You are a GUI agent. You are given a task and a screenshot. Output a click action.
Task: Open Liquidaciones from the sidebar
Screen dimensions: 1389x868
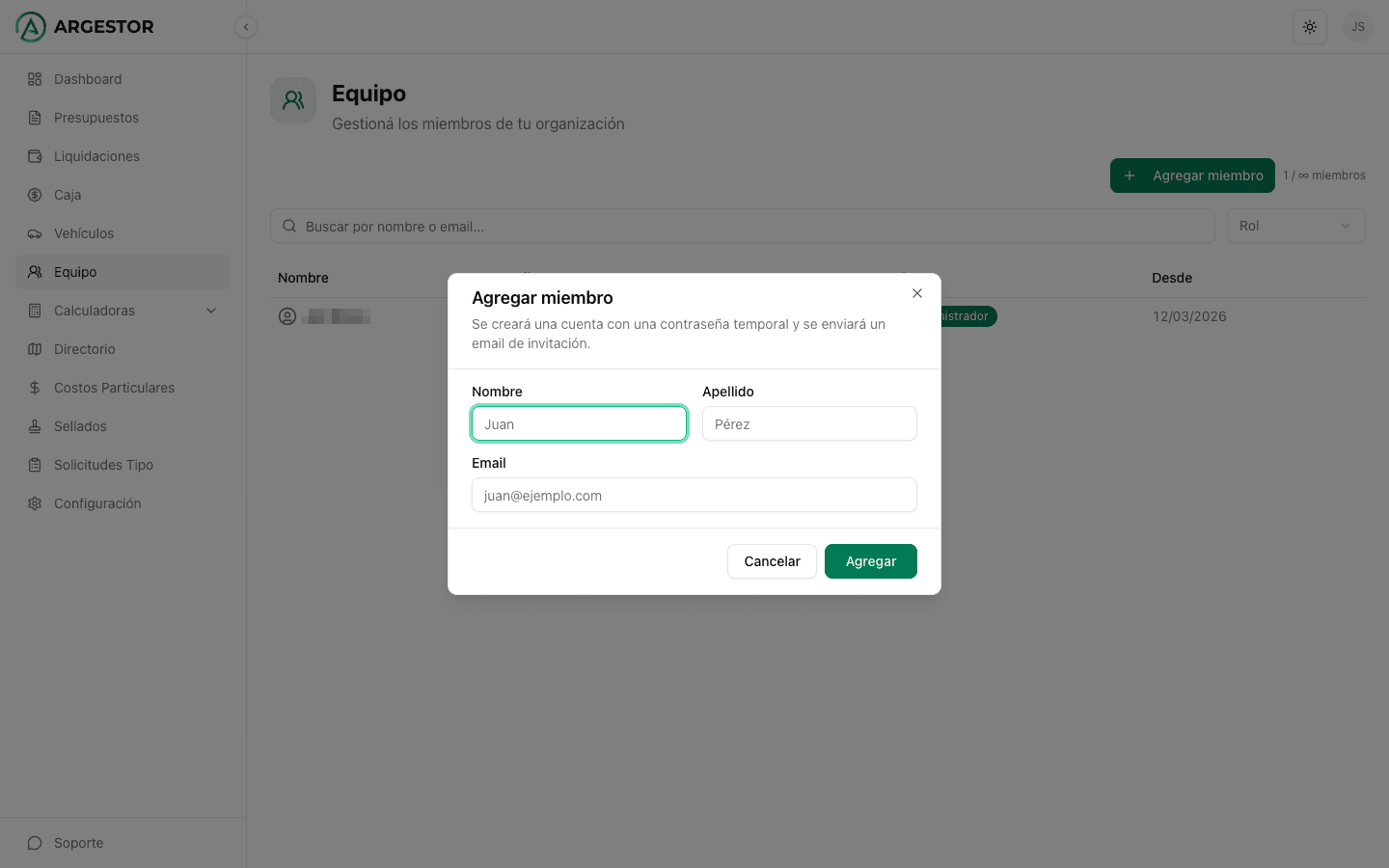(x=96, y=156)
